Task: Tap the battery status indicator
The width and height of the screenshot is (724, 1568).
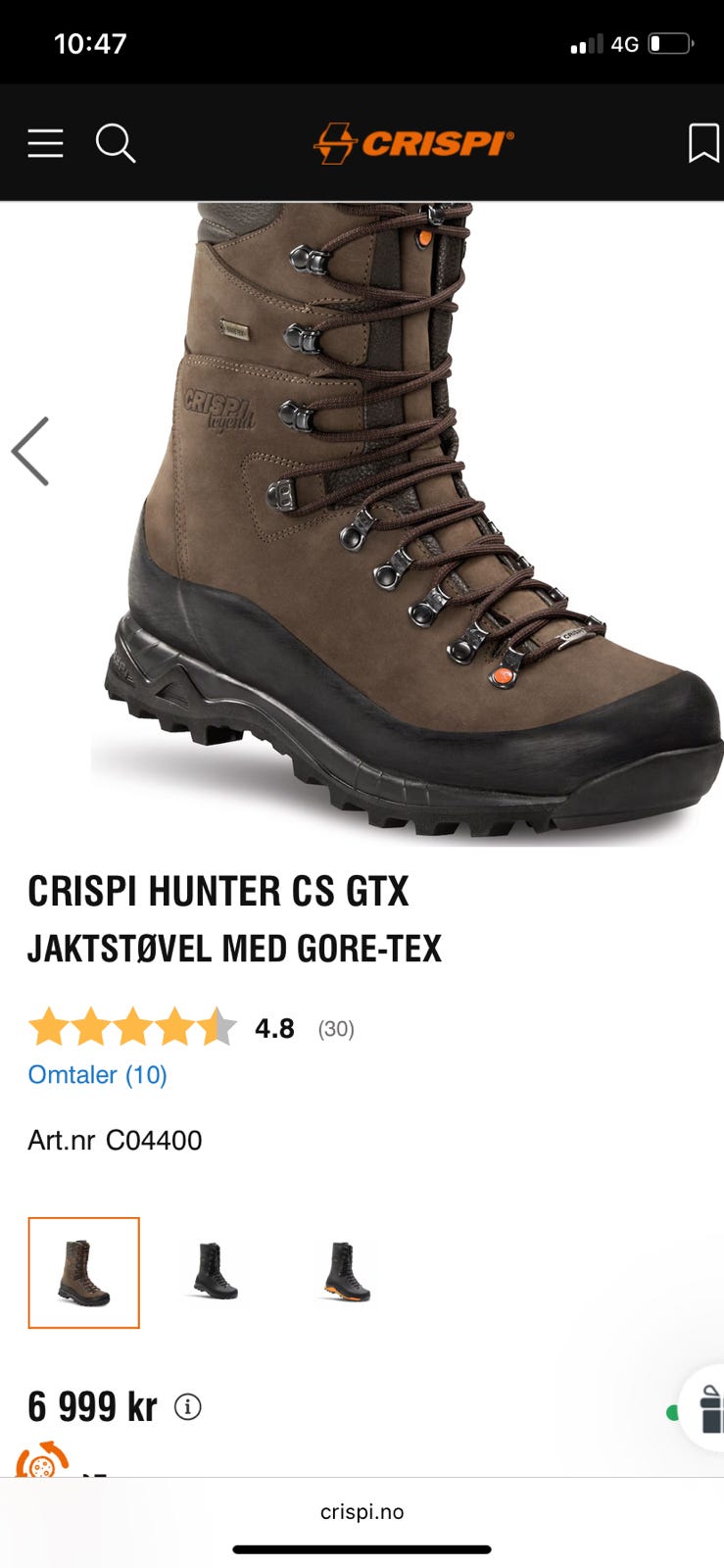Action: (x=671, y=44)
